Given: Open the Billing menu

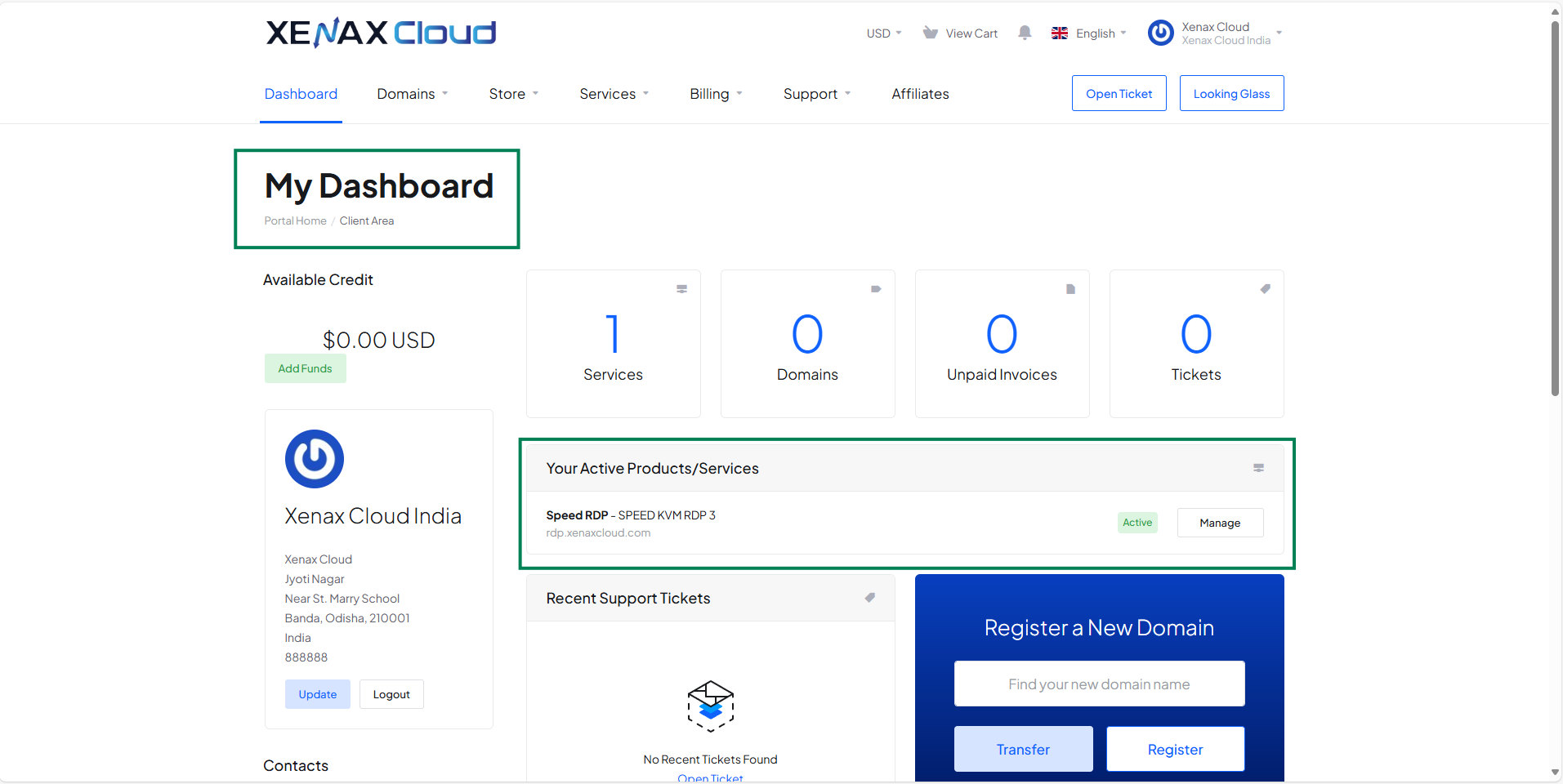Looking at the screenshot, I should (716, 94).
